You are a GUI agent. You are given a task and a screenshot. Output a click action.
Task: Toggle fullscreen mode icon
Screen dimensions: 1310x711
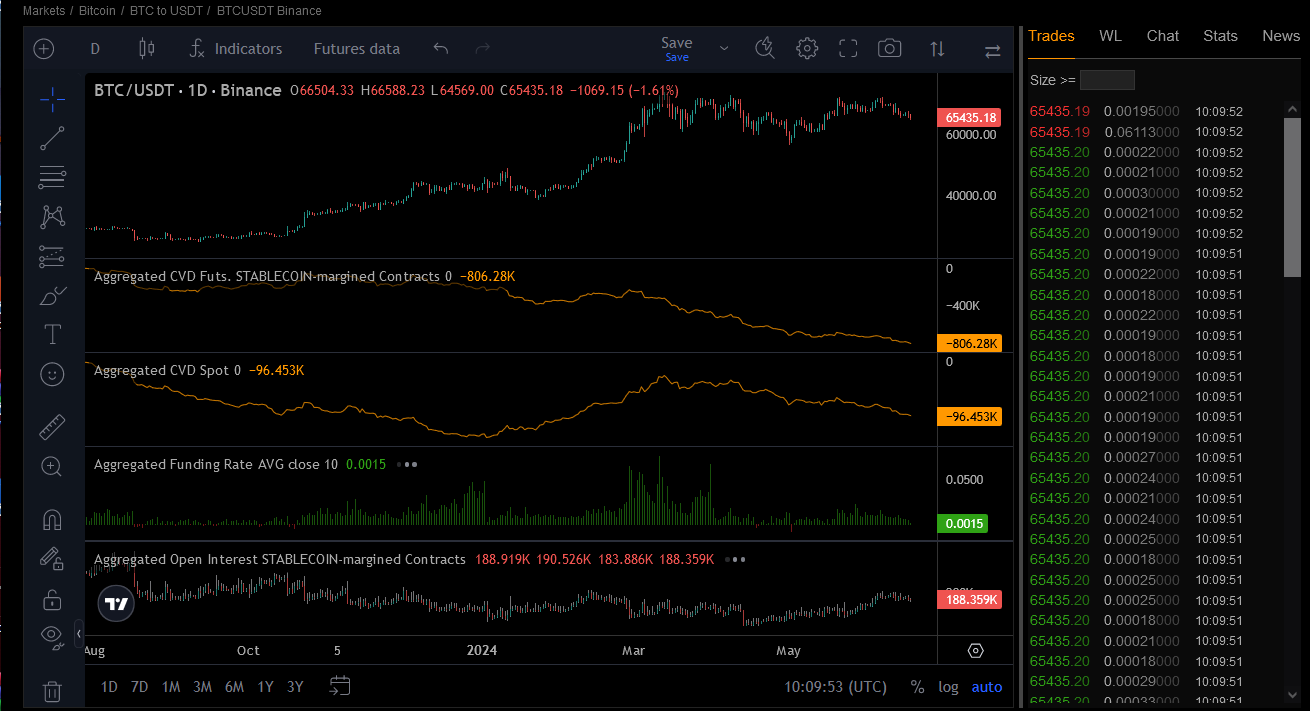(x=848, y=49)
